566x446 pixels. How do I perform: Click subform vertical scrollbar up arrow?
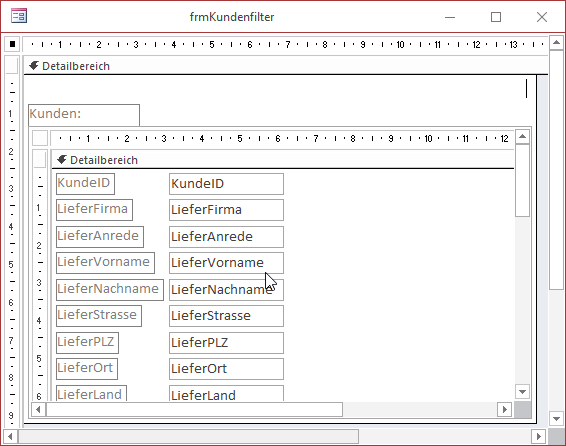click(522, 136)
